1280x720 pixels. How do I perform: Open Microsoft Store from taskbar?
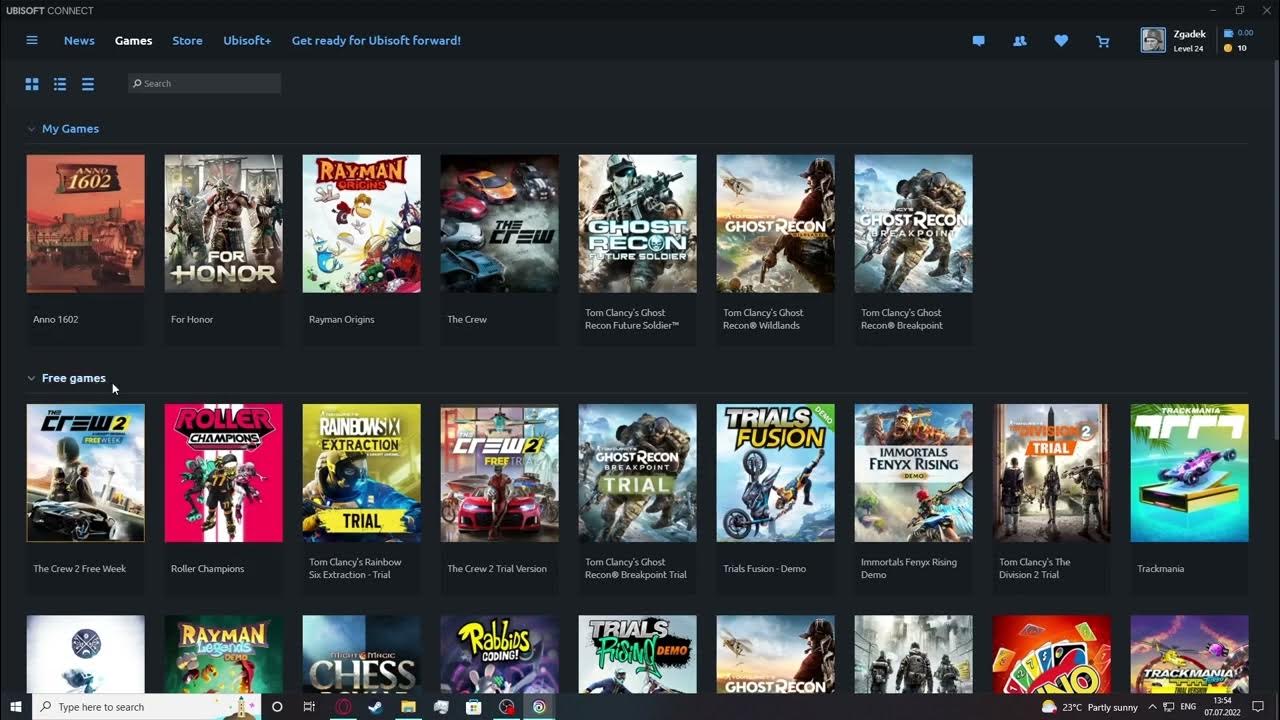coord(473,707)
